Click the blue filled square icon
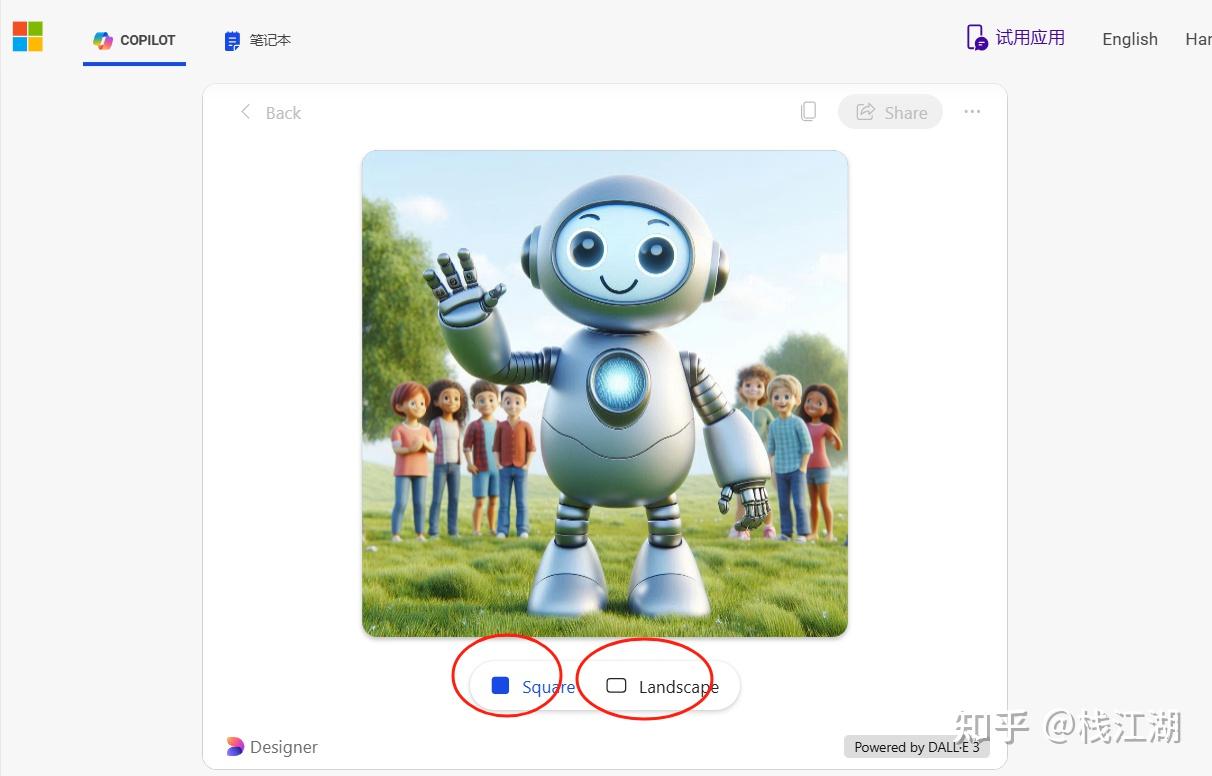This screenshot has width=1212, height=776. [501, 686]
